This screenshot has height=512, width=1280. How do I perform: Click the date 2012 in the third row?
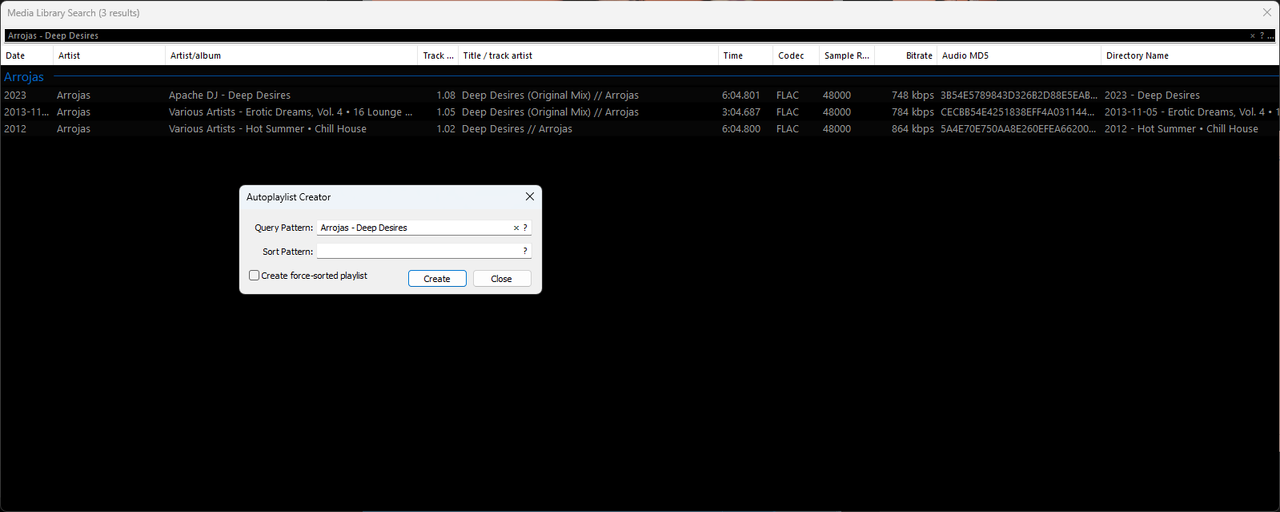(15, 129)
